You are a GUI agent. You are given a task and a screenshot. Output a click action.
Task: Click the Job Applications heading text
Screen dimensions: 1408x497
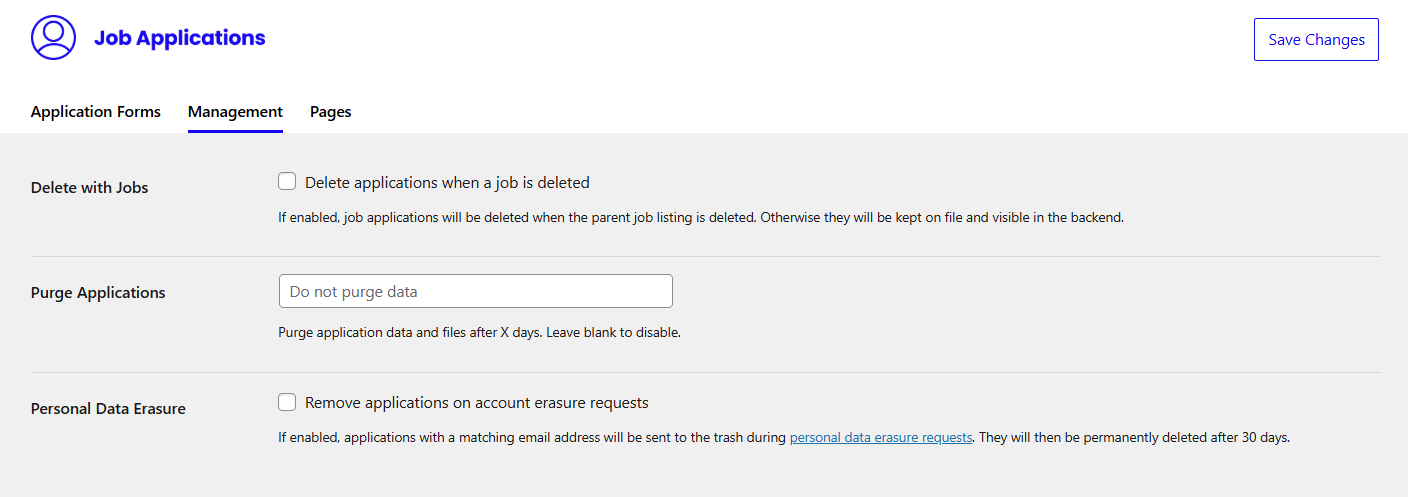(180, 38)
